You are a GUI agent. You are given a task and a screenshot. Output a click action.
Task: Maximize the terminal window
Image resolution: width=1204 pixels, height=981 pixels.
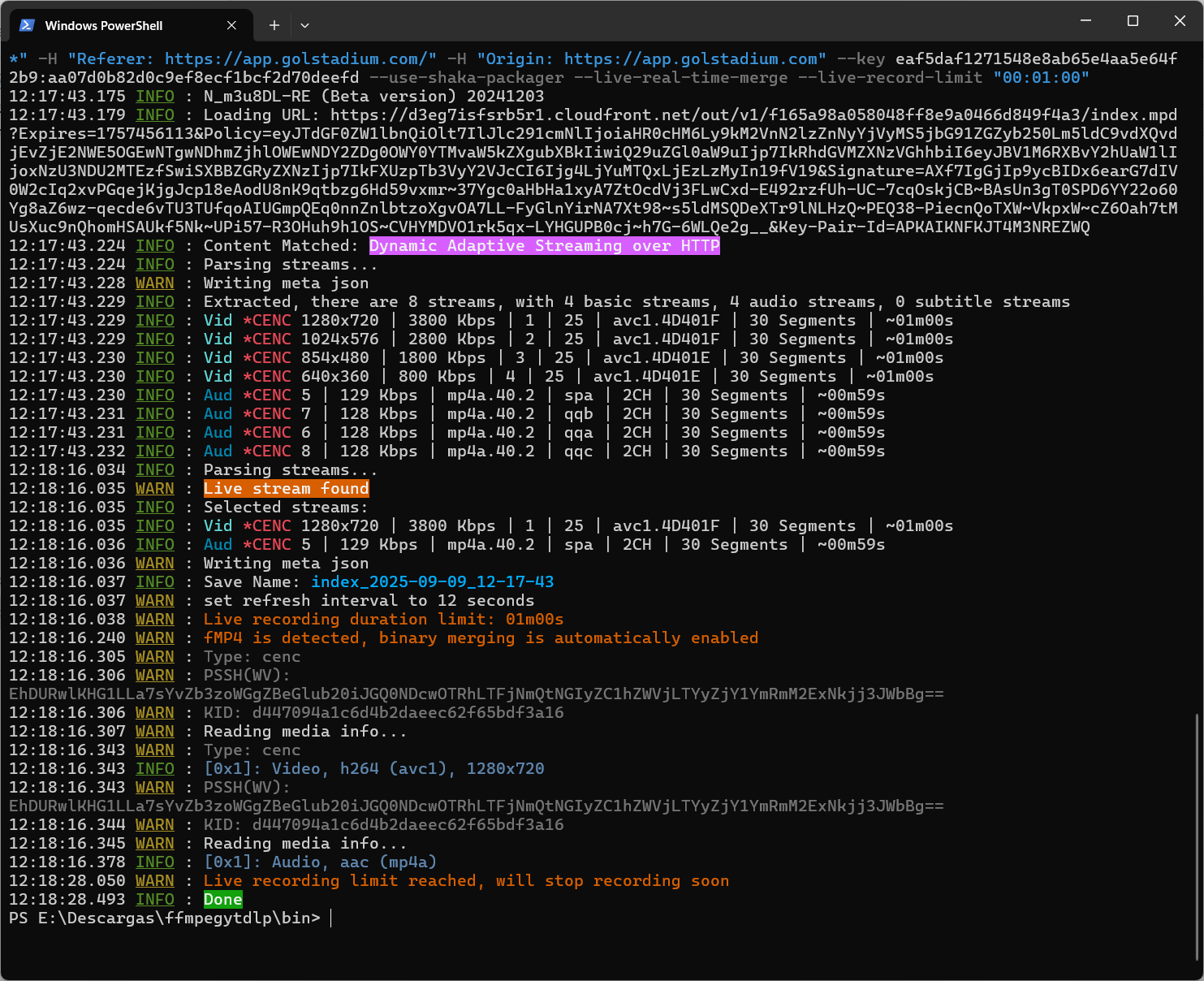pyautogui.click(x=1133, y=20)
